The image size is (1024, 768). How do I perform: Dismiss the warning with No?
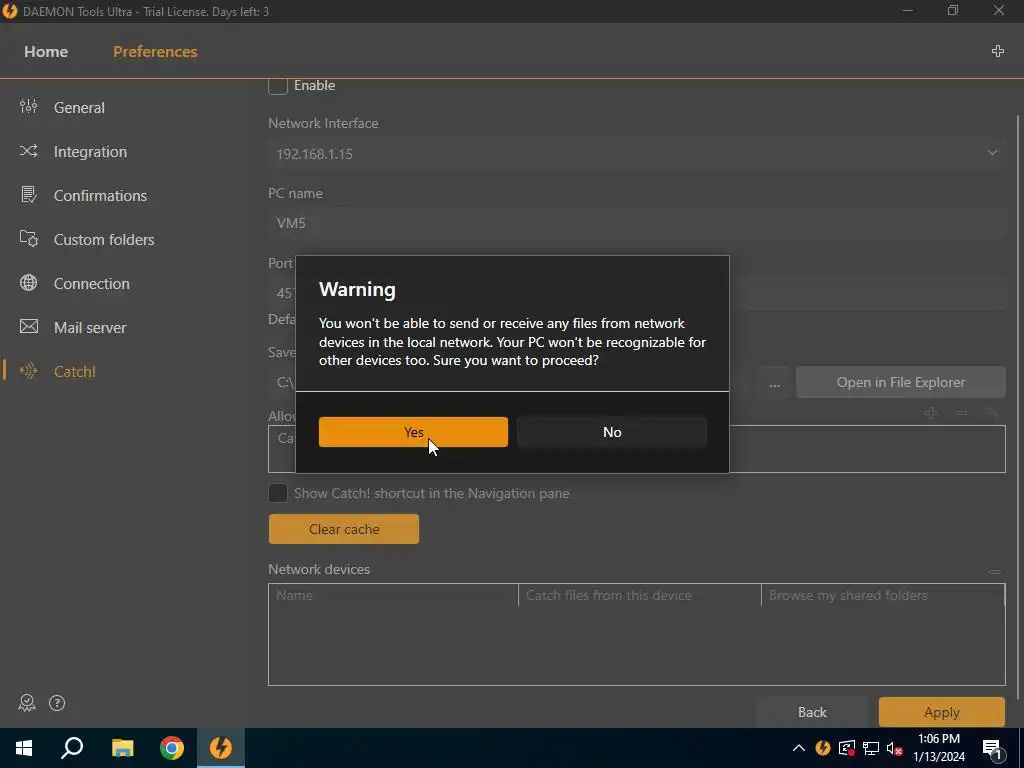612,432
